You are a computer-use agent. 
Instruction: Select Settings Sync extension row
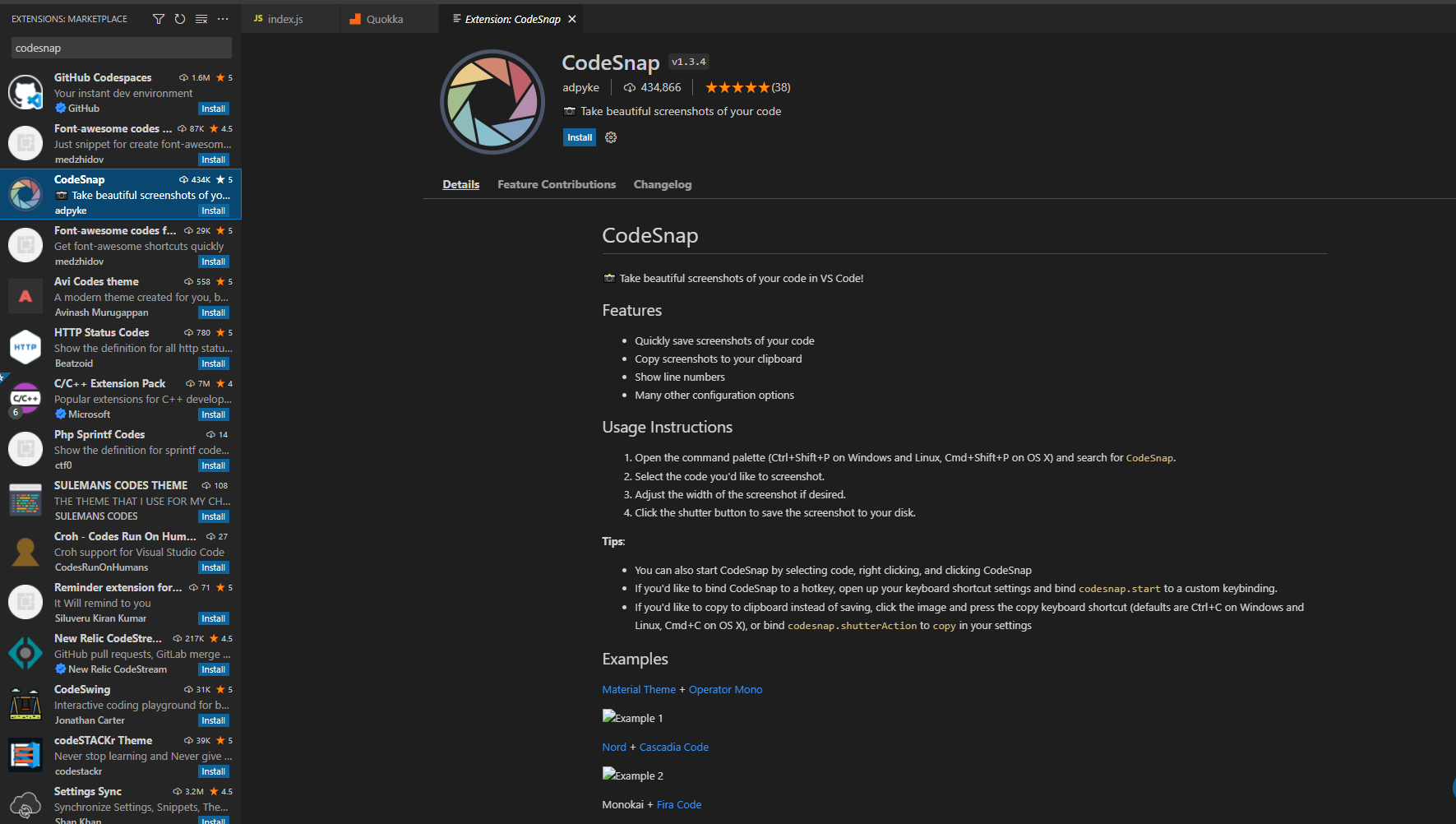point(121,803)
